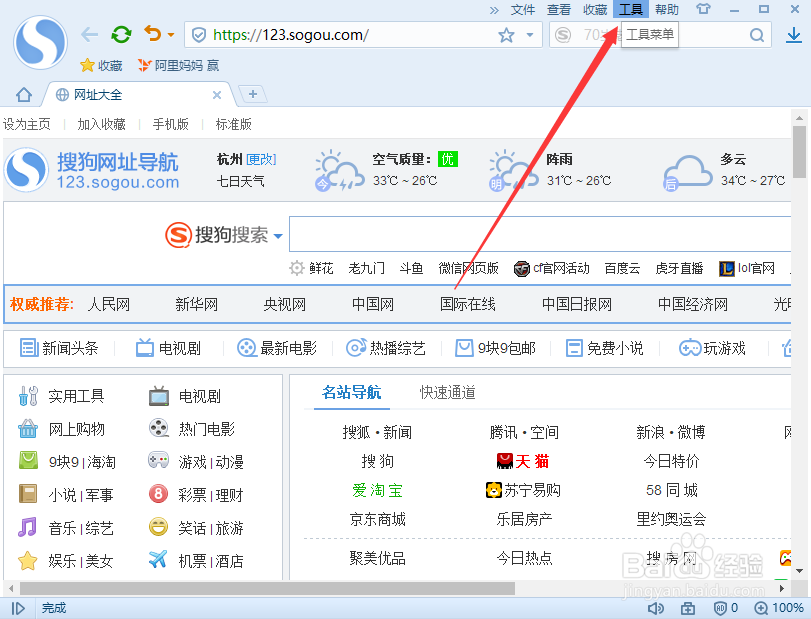Open a new tab with plus button
The image size is (811, 619).
pos(253,94)
